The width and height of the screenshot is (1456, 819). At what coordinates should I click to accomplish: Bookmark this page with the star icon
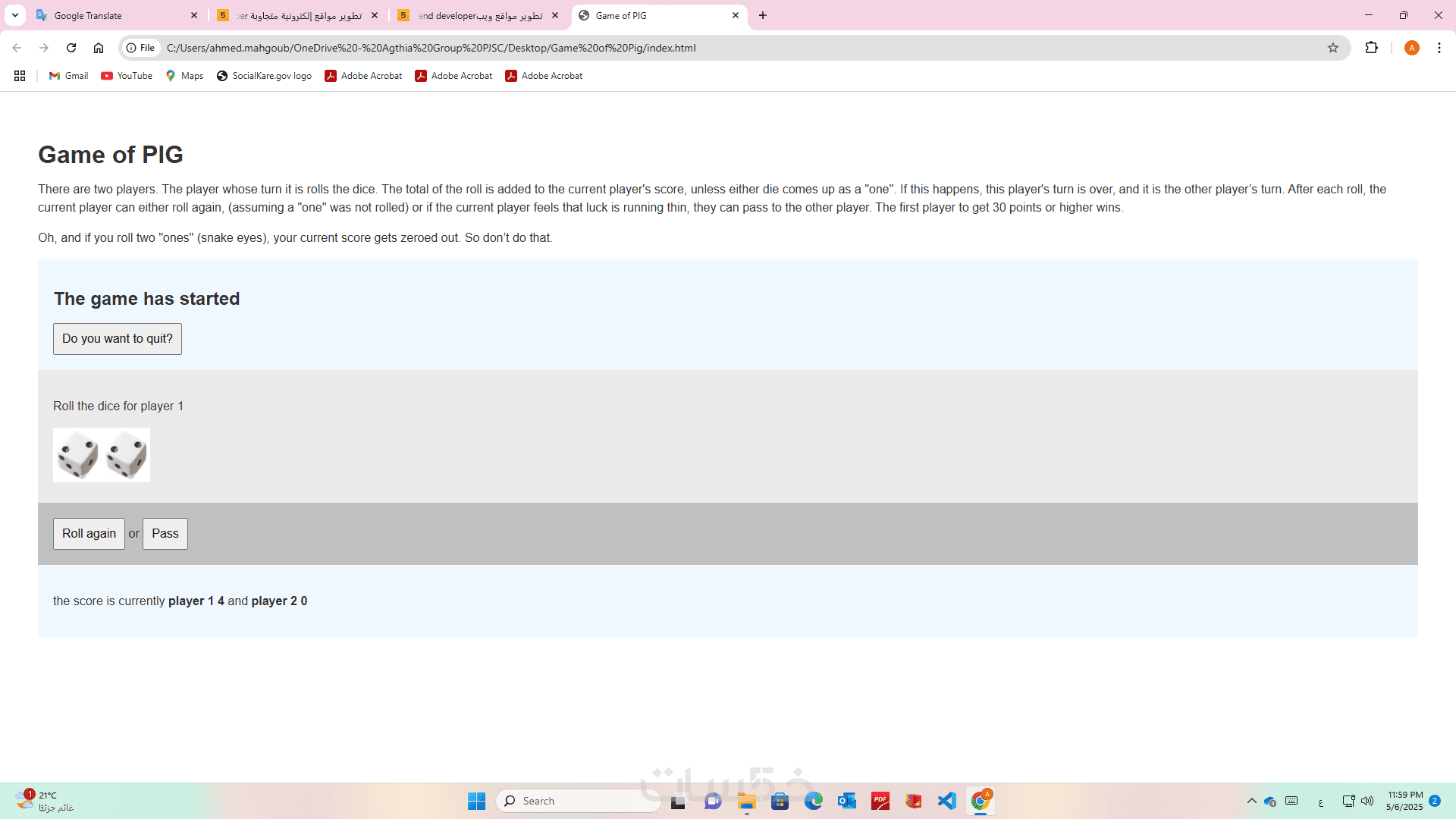tap(1333, 48)
